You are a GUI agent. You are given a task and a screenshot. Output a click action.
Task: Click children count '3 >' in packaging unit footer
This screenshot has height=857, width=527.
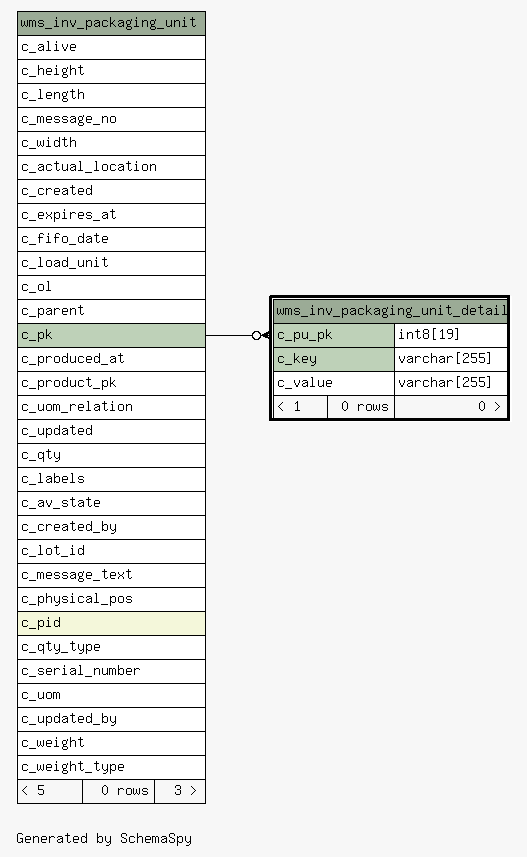[180, 791]
